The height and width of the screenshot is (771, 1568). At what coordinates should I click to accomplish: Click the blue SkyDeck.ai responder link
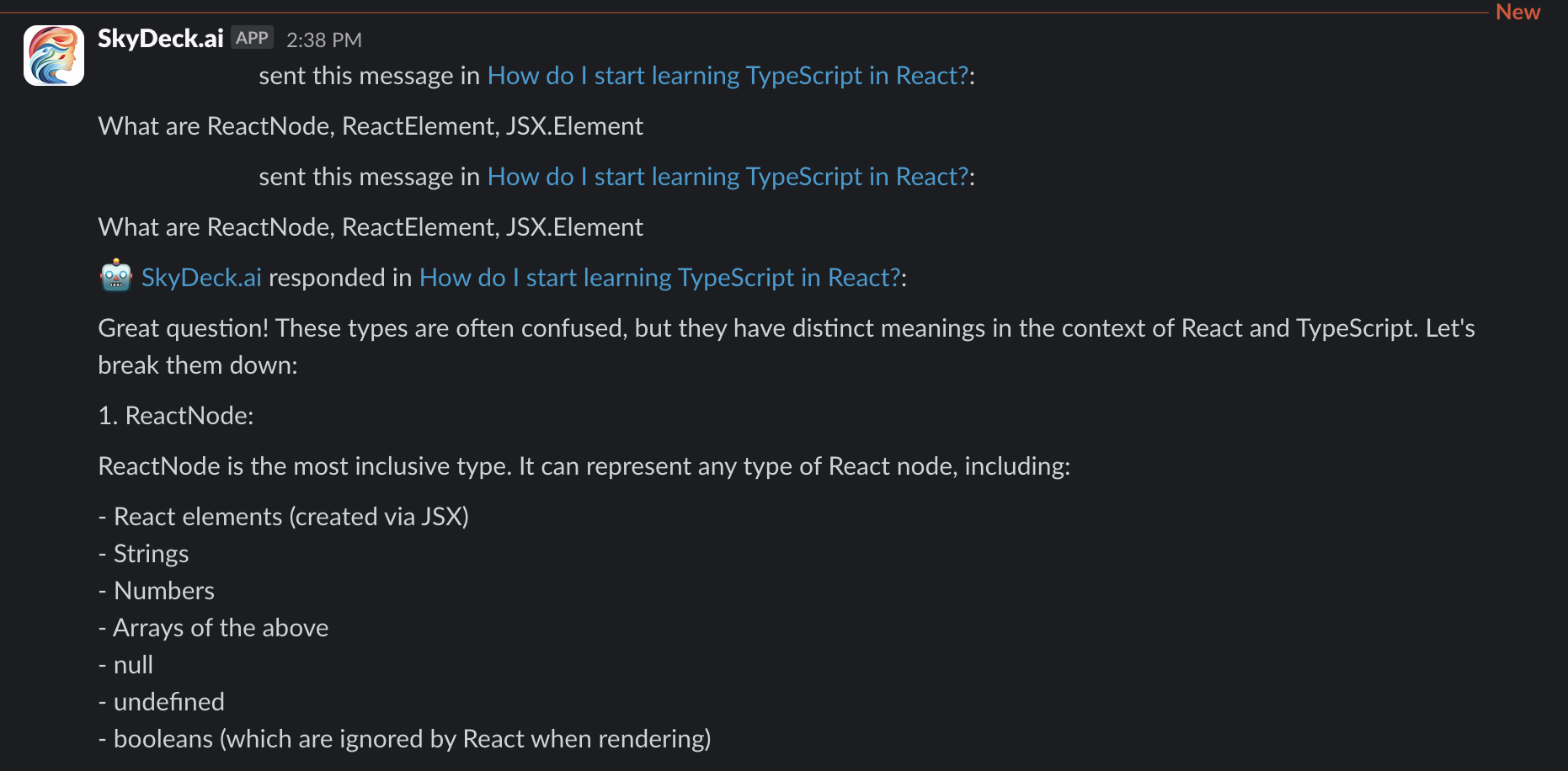click(200, 276)
